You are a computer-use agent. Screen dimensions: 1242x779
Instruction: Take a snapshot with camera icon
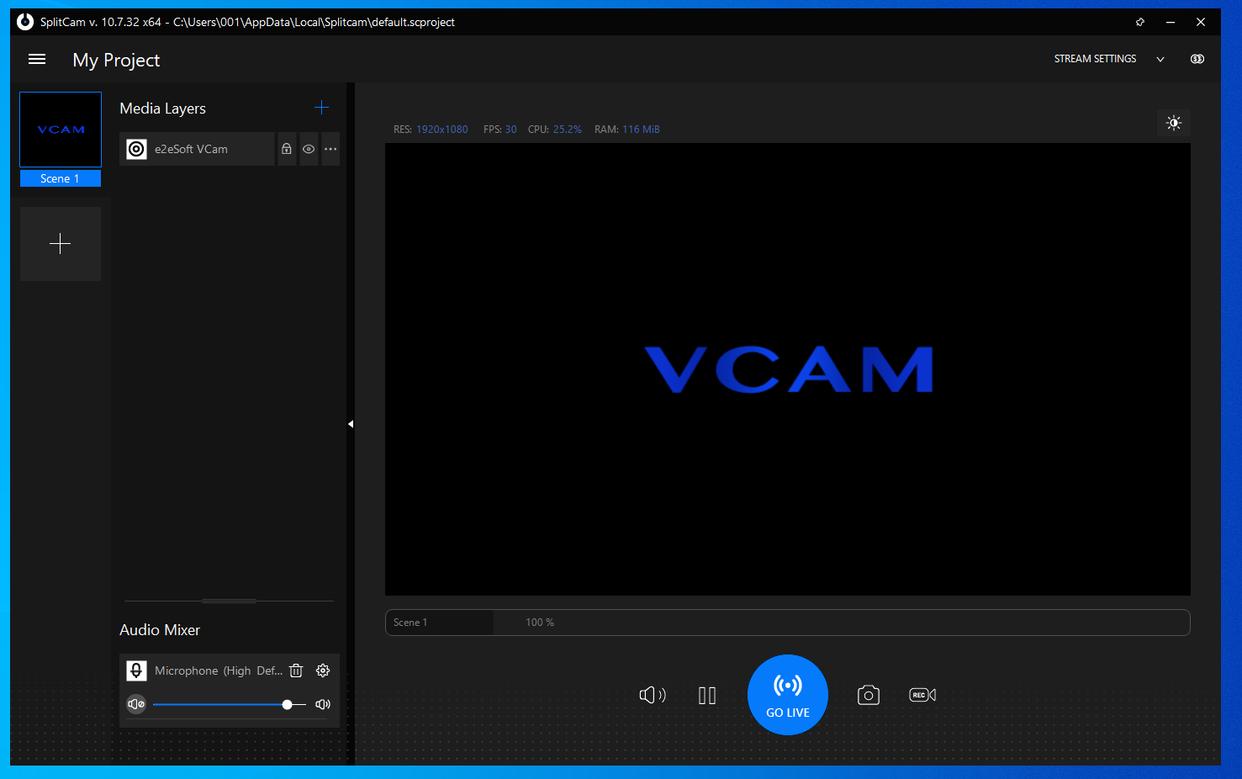click(868, 695)
